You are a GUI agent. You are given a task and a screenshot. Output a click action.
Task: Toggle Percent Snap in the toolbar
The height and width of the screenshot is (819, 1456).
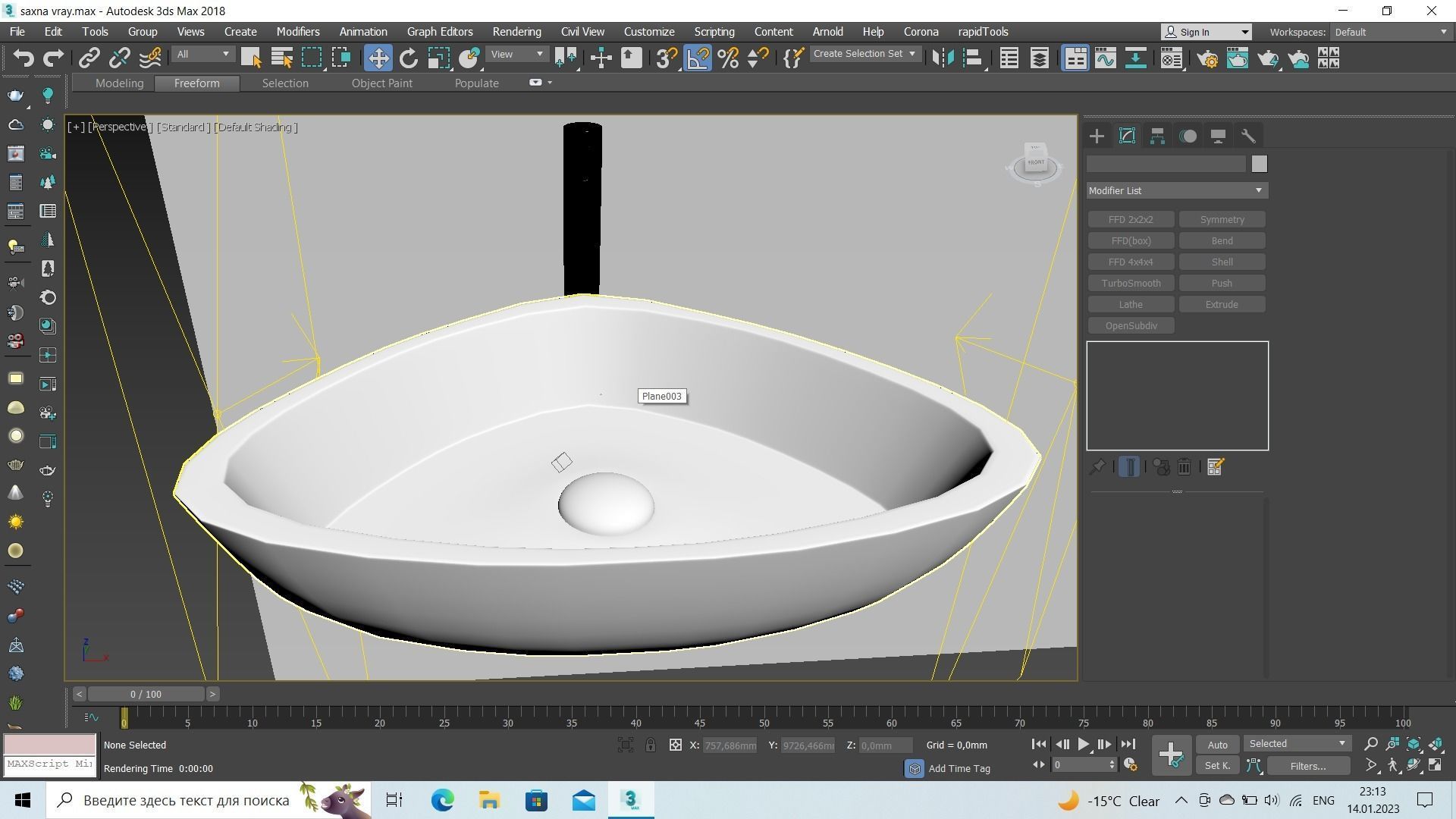tap(728, 58)
